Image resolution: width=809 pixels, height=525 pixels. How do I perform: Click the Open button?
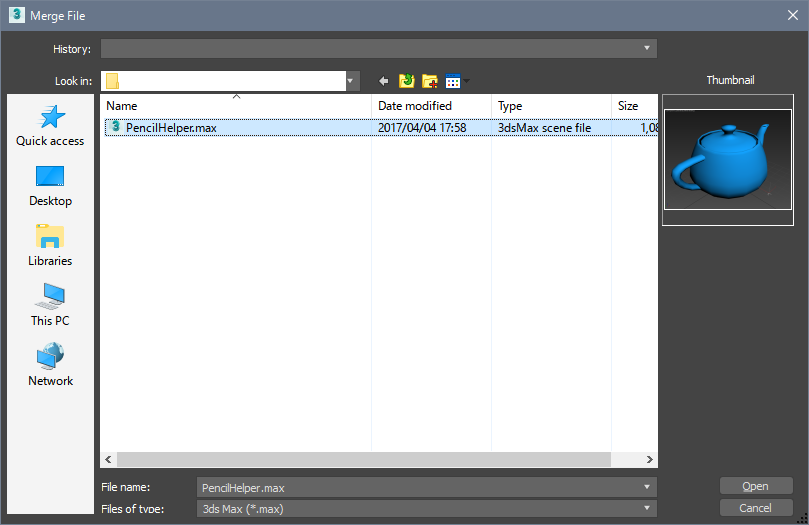tap(755, 486)
